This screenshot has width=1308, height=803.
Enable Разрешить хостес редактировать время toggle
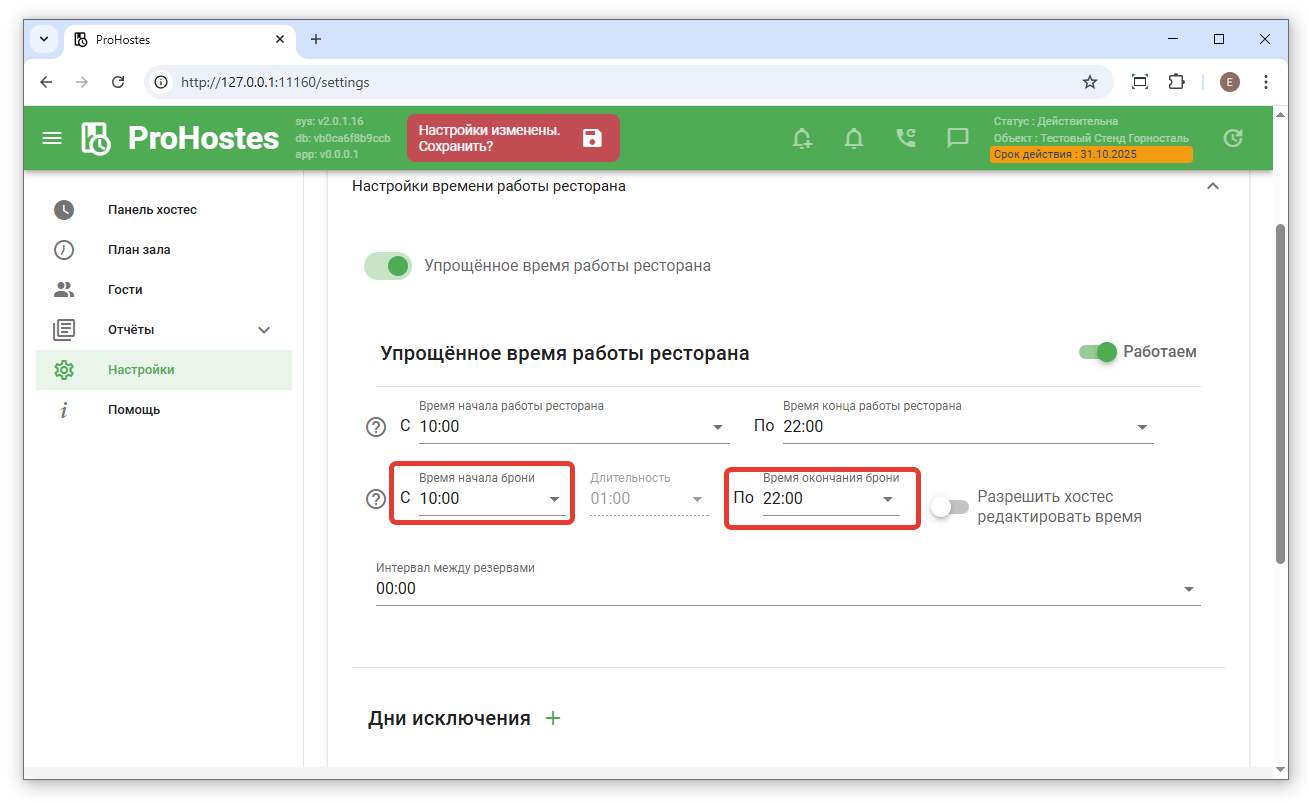point(949,507)
